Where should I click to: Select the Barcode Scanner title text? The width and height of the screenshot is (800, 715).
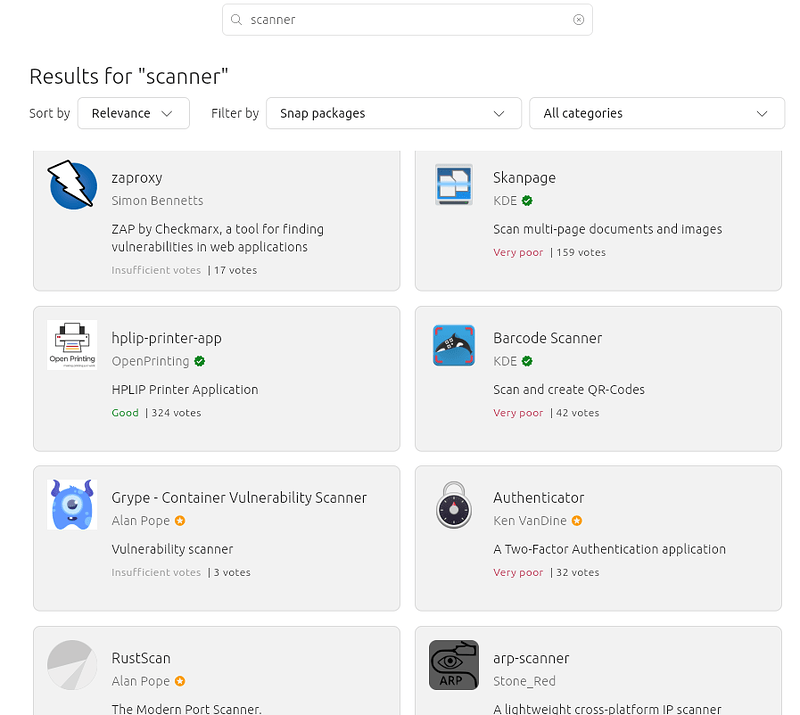pyautogui.click(x=546, y=338)
